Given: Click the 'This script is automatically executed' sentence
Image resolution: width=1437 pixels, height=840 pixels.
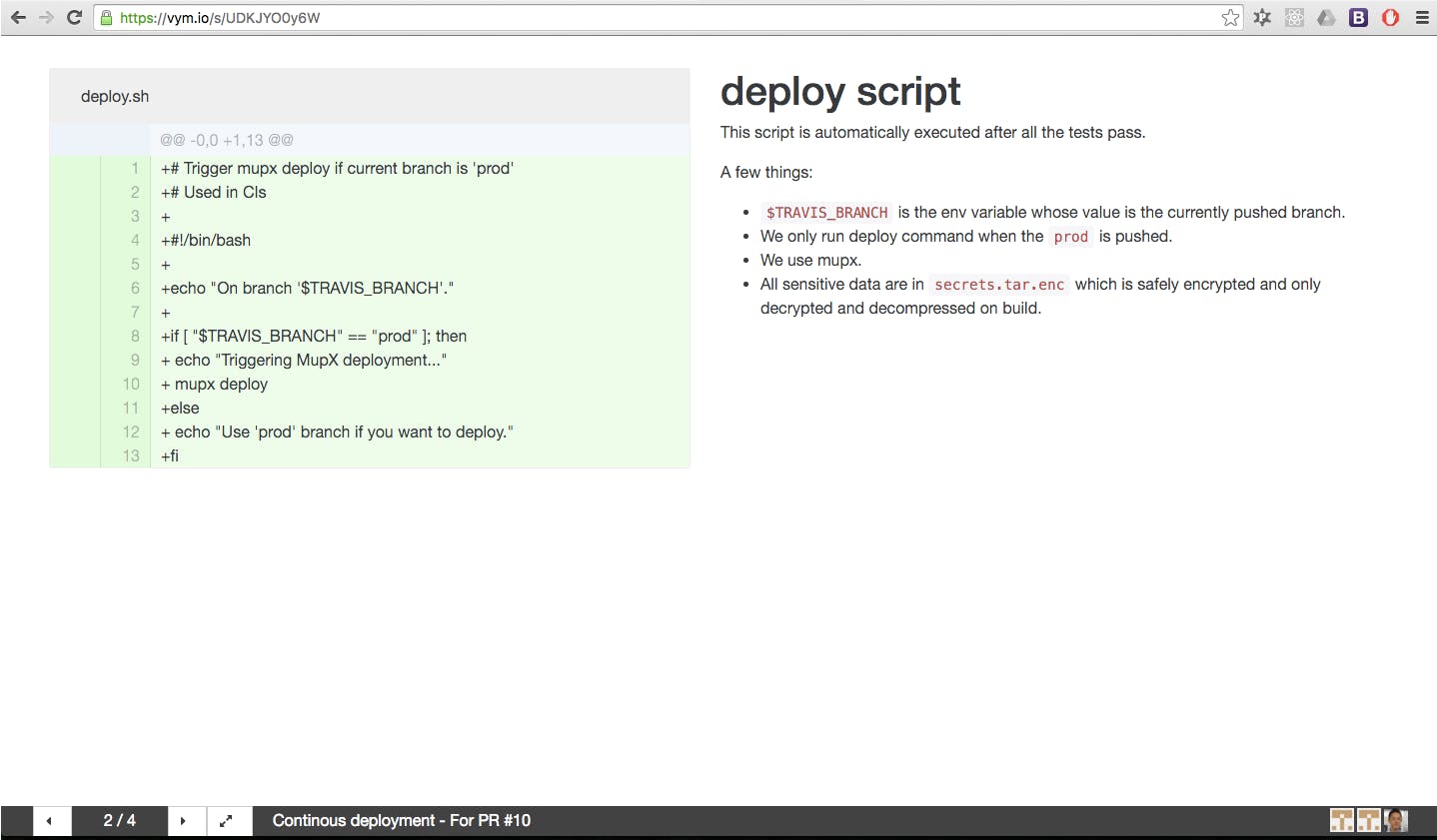Looking at the screenshot, I should click(933, 132).
